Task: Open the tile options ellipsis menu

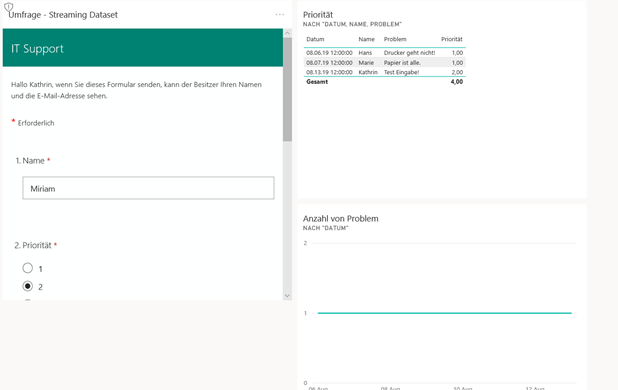Action: [280, 15]
